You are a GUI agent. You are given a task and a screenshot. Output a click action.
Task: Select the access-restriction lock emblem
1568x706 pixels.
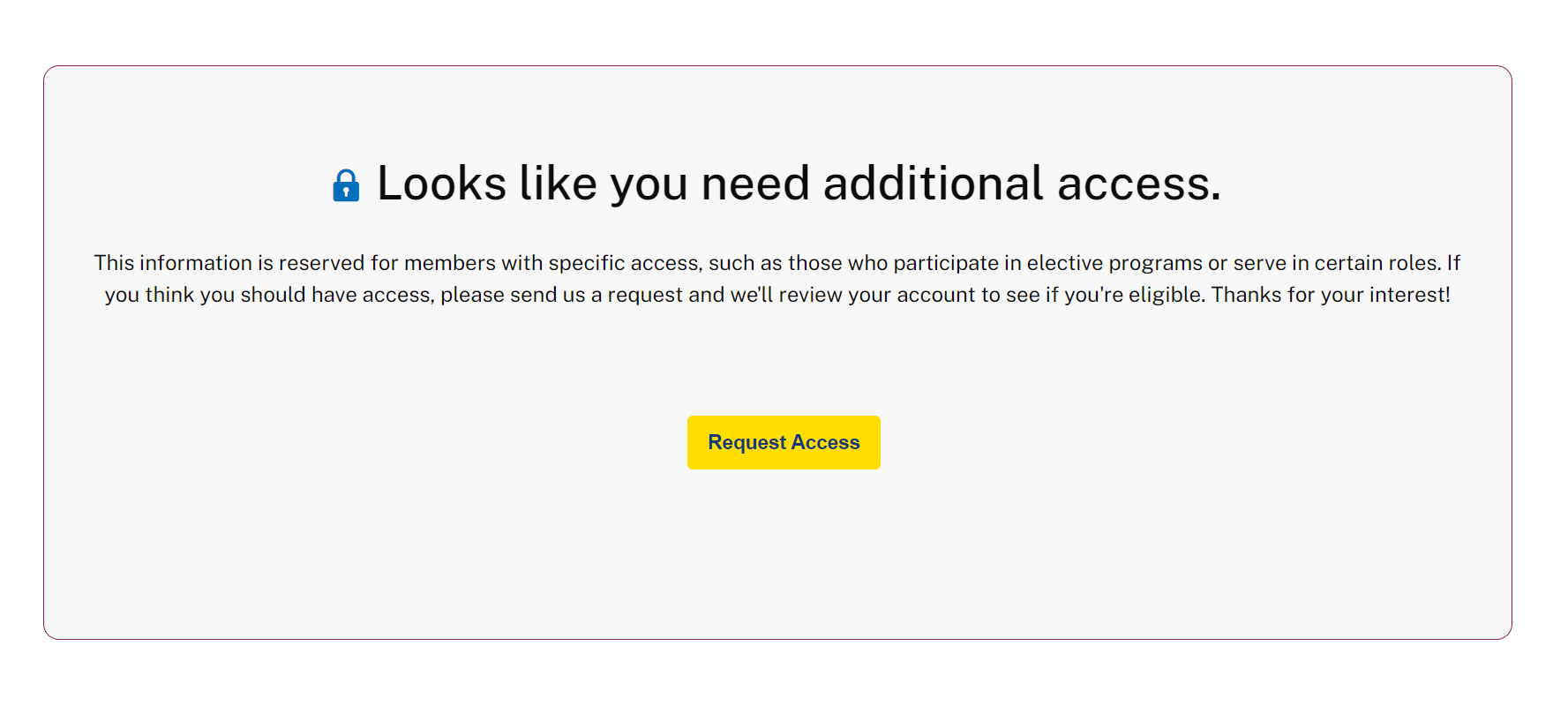[x=347, y=184]
